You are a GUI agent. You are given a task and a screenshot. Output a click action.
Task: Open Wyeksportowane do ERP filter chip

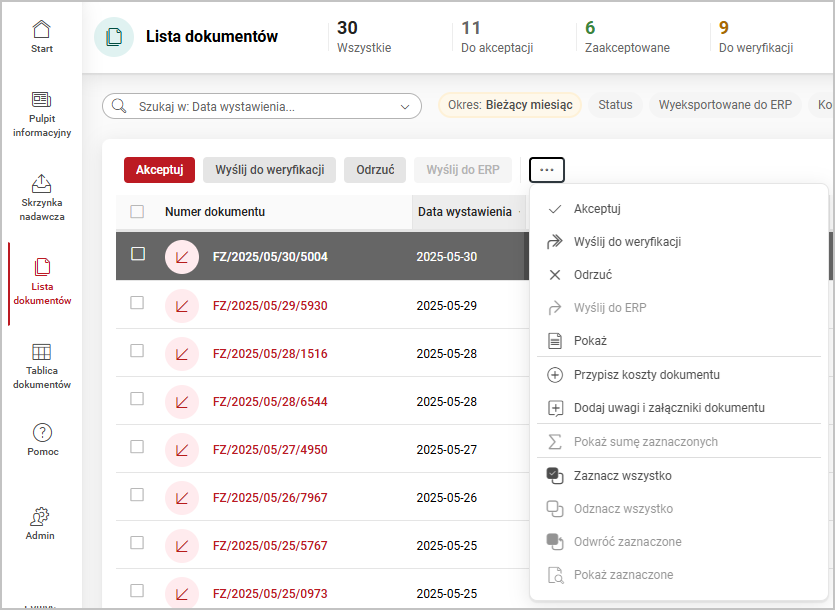click(x=725, y=105)
